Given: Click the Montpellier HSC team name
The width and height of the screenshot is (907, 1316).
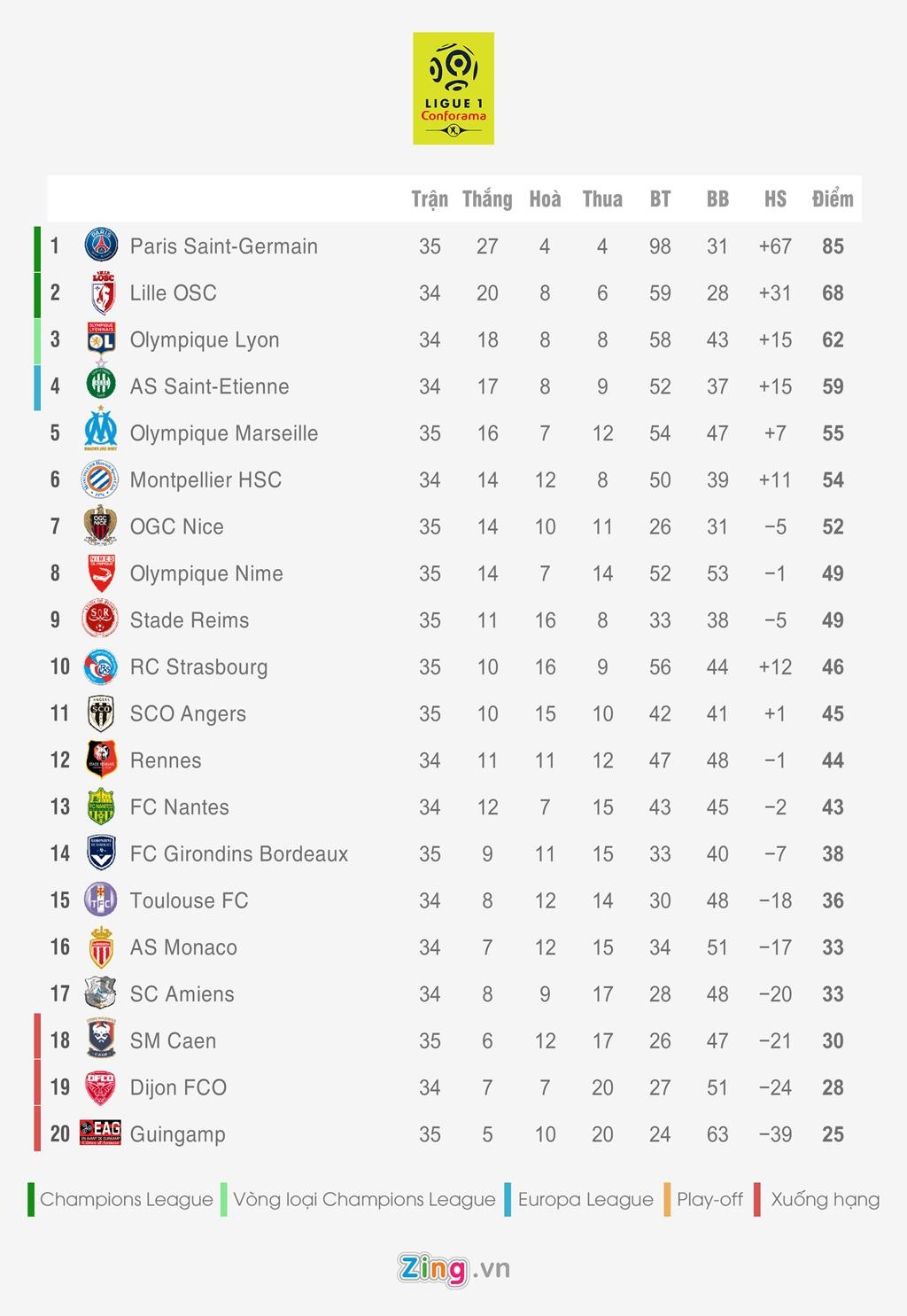Looking at the screenshot, I should pos(205,480).
